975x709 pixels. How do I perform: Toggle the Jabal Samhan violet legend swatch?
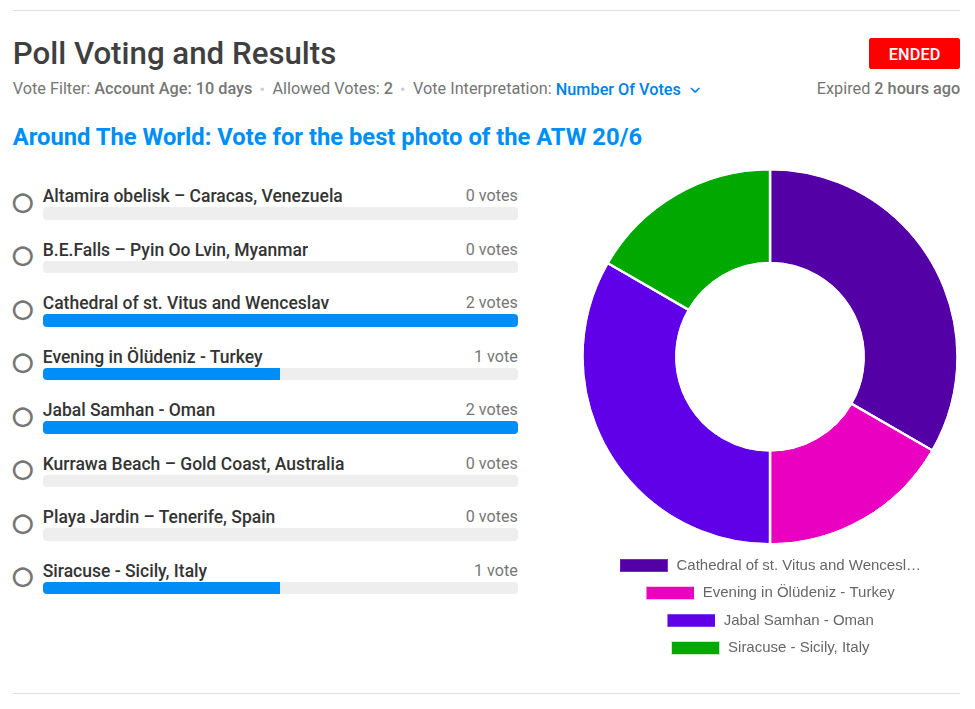(691, 621)
